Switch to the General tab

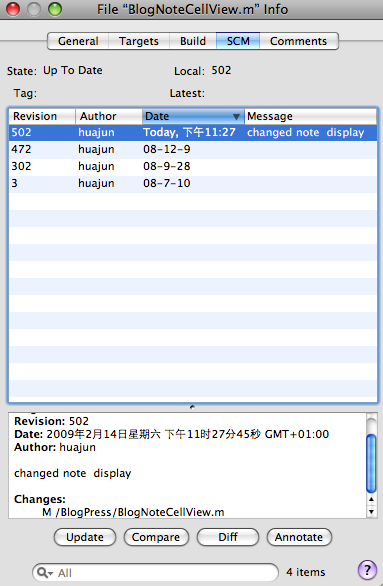[78, 41]
